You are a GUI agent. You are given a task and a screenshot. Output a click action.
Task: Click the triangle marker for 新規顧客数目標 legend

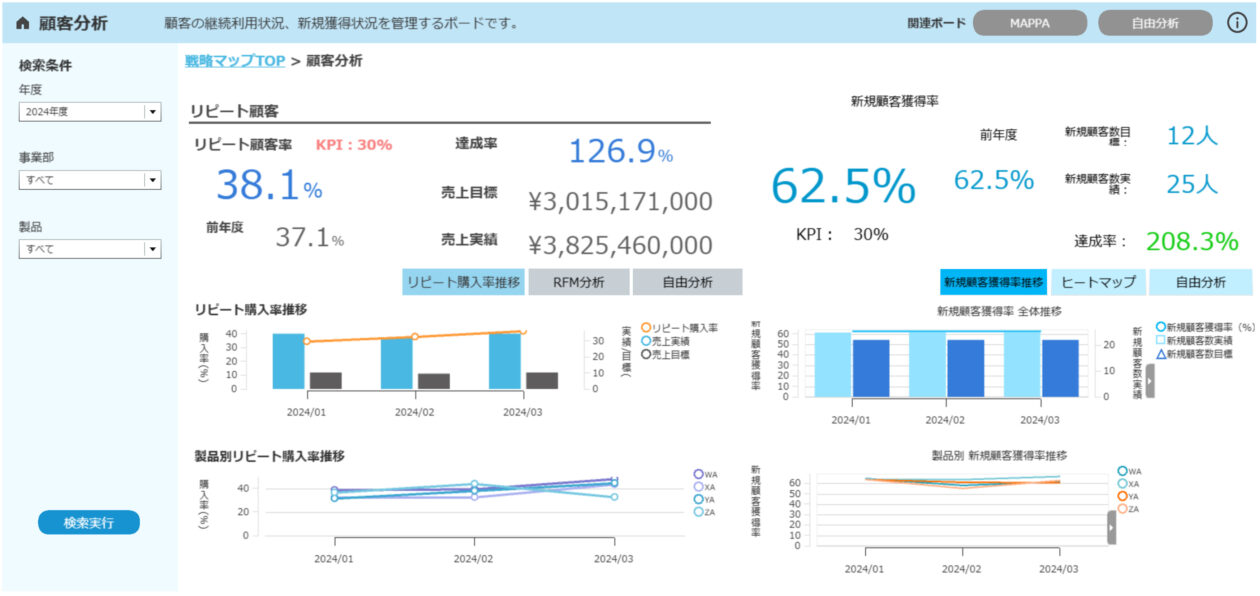1160,353
